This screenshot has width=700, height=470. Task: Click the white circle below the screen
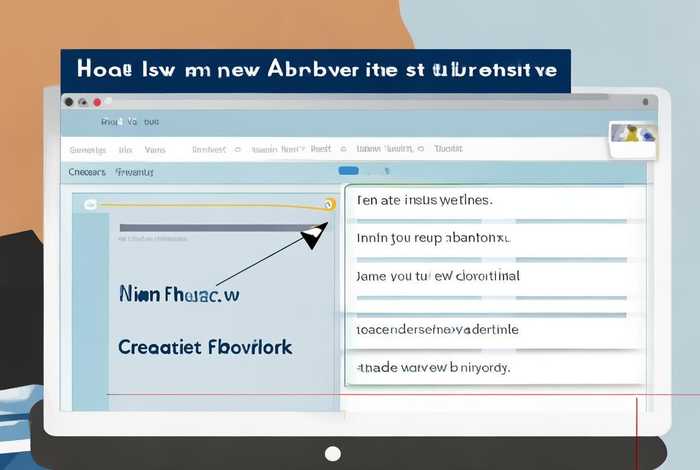tap(333, 454)
